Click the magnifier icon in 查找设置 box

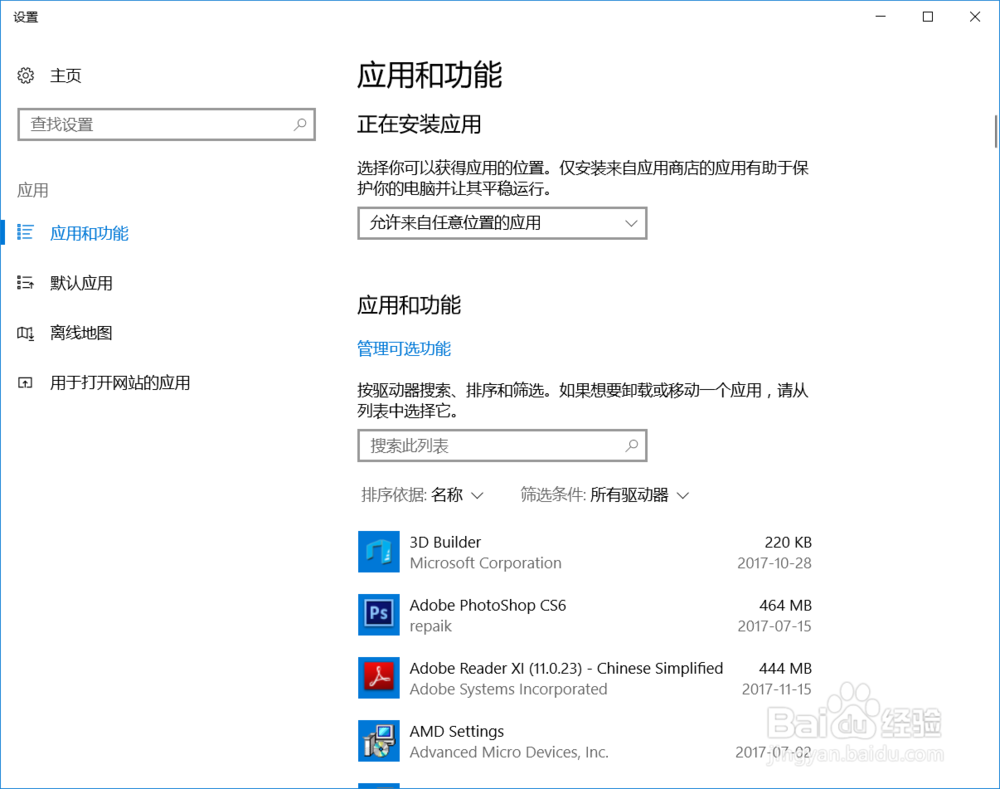pyautogui.click(x=300, y=124)
